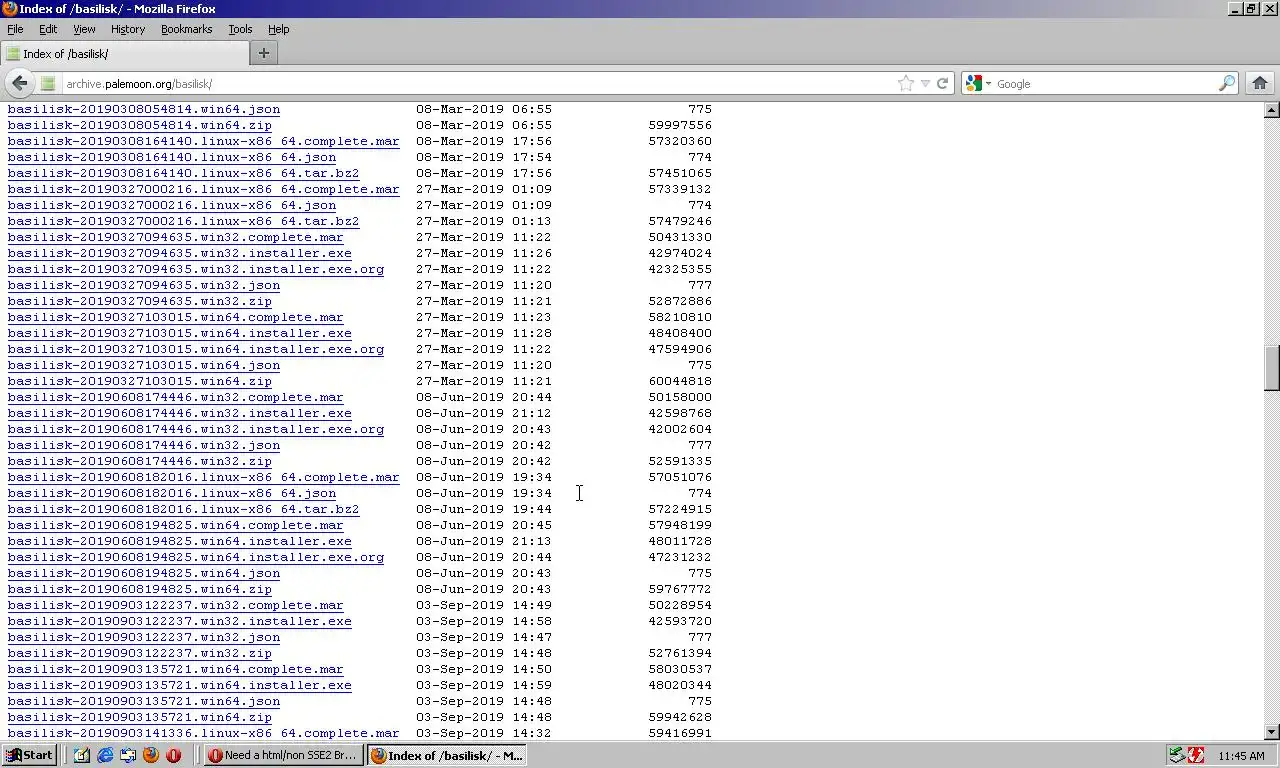This screenshot has height=768, width=1280.
Task: Open the URL history dropdown arrow
Action: tap(925, 84)
